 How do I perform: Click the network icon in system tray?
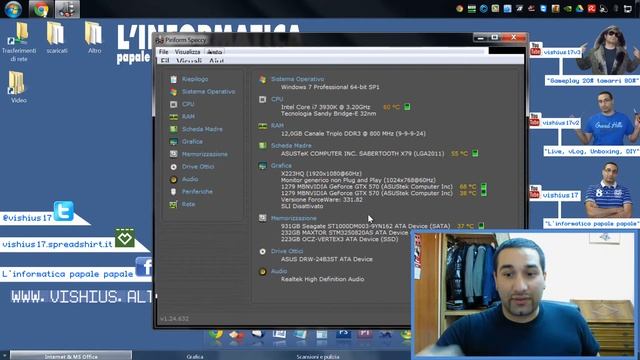pos(628,9)
